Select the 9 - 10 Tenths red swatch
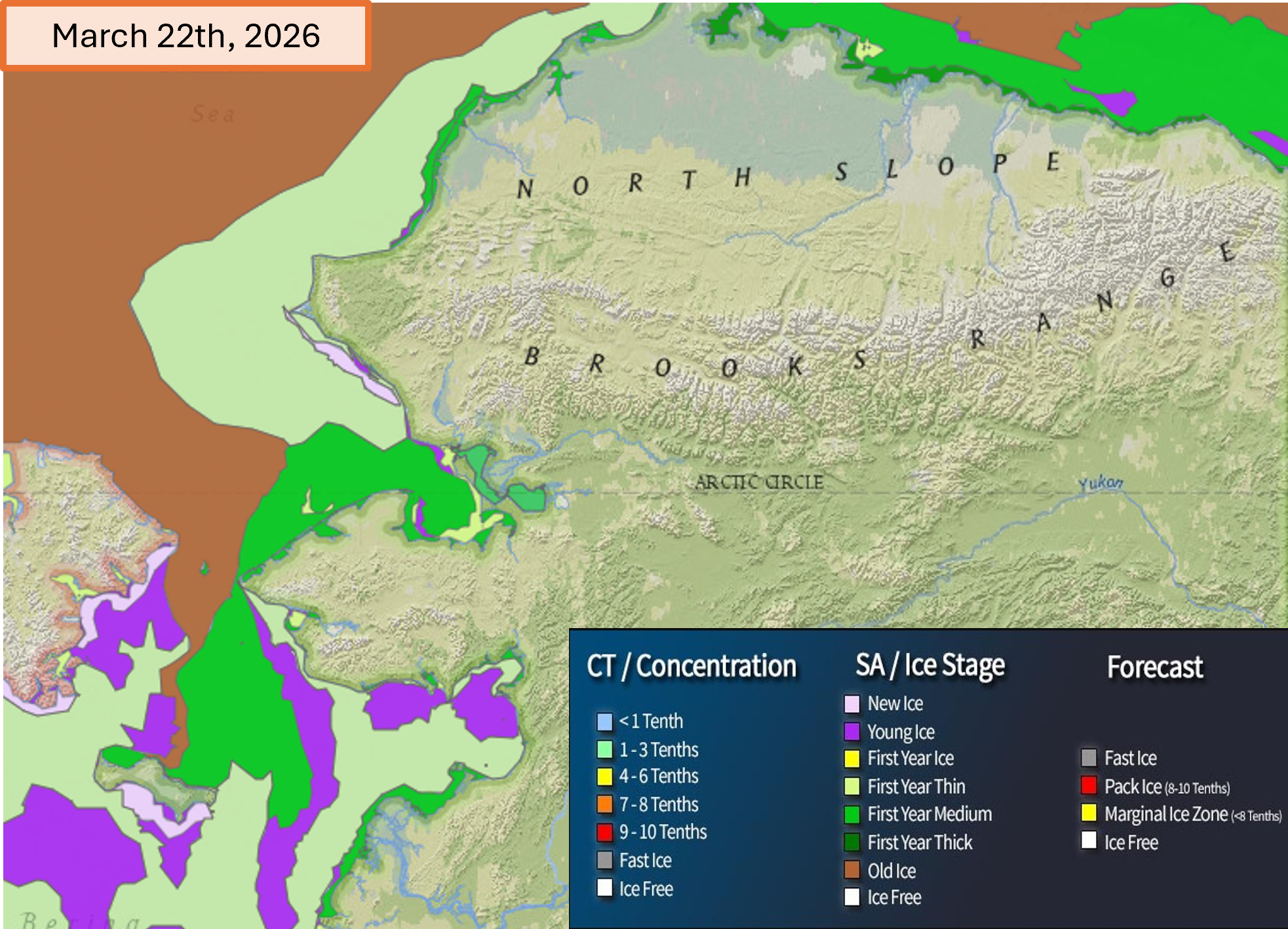 [x=604, y=833]
